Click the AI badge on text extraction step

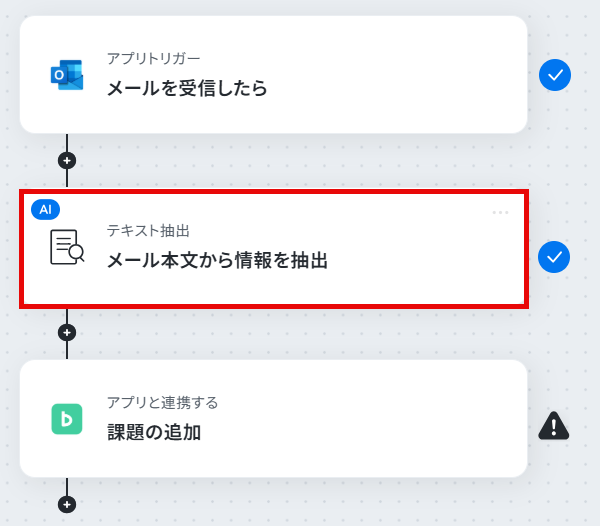46,209
